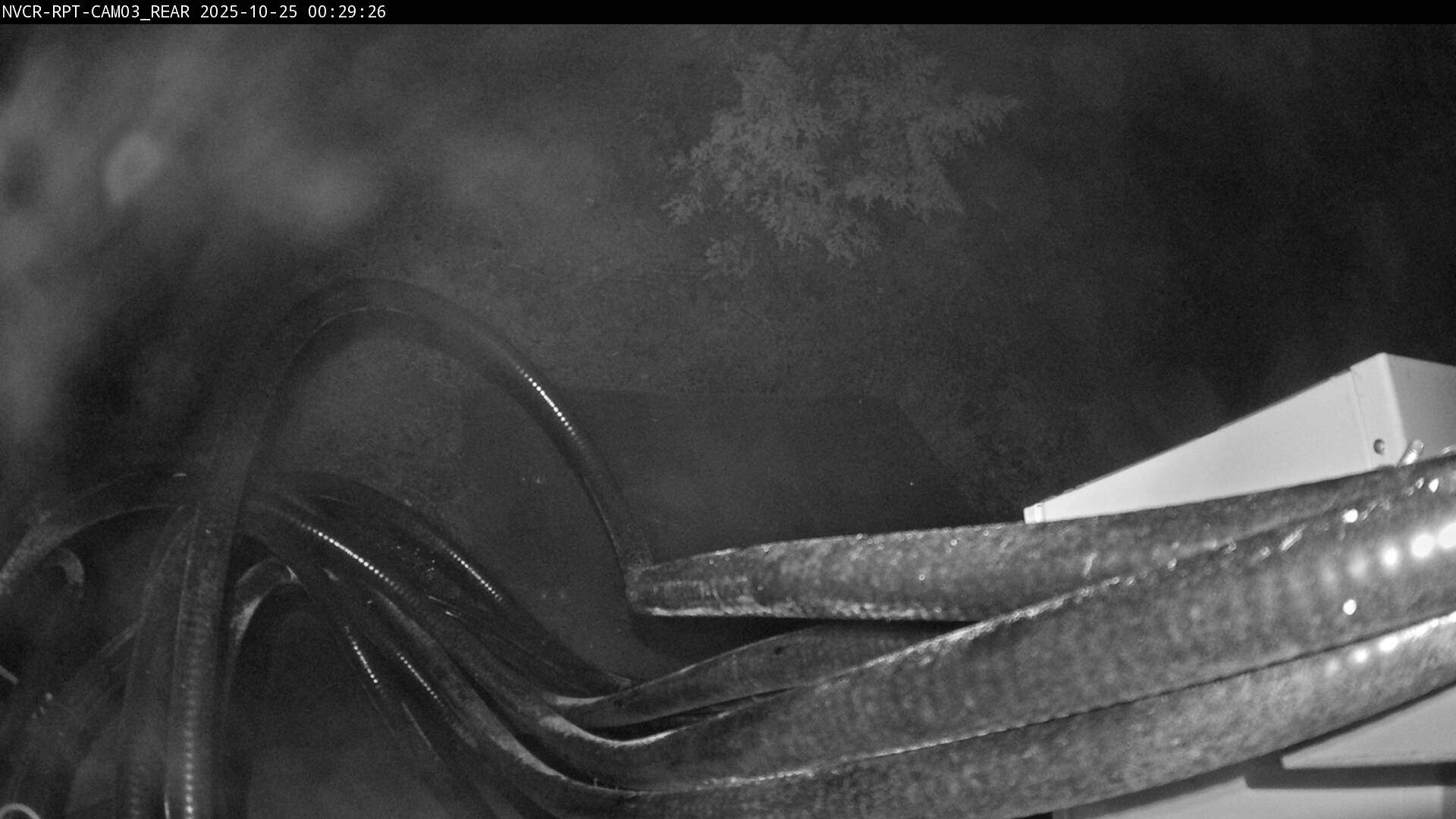
Task: Click the NVCR-RPT-CAM03_REAR camera name overlay
Action: coord(96,11)
